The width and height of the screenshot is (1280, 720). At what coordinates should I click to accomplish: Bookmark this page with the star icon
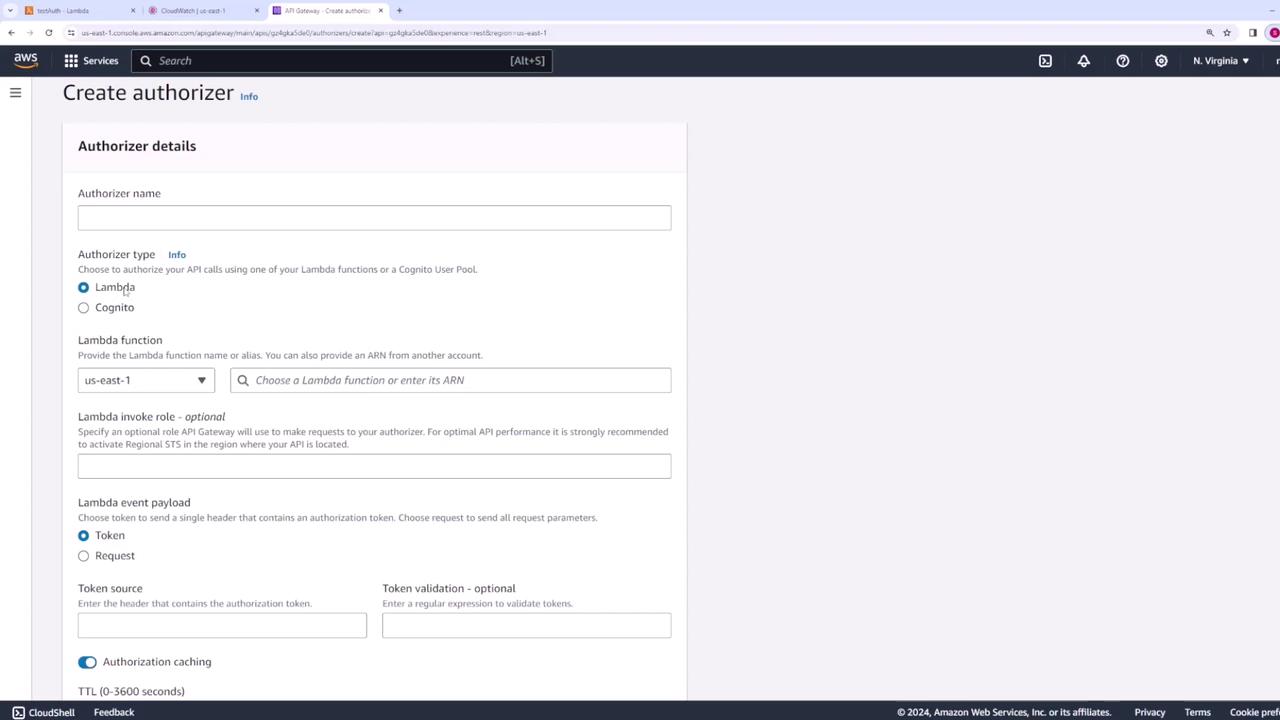point(1227,33)
